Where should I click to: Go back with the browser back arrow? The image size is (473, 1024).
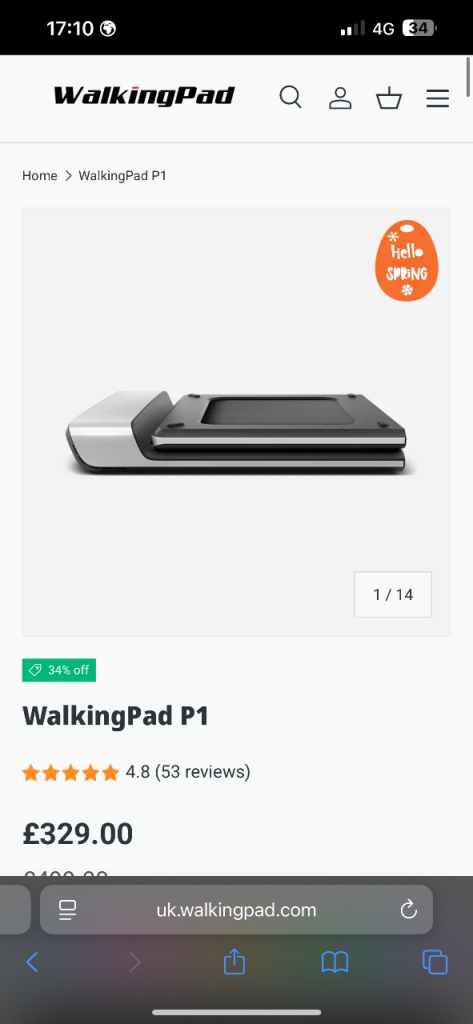coord(32,962)
